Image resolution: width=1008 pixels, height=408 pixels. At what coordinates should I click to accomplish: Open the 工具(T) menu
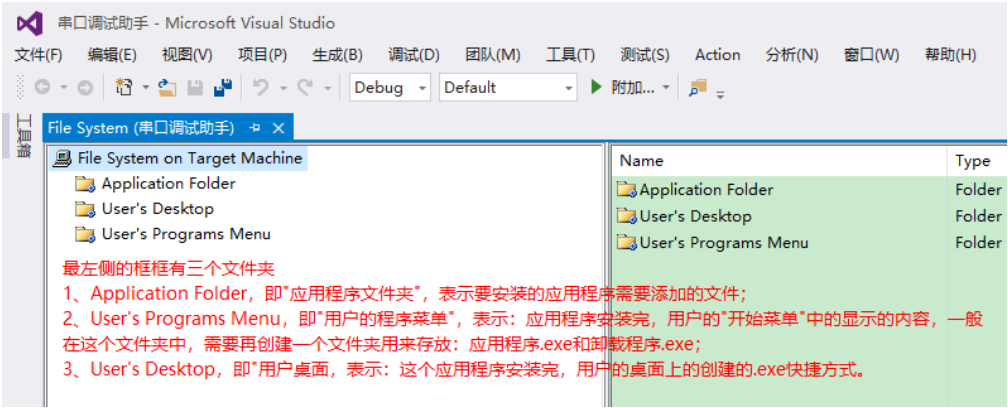point(570,55)
